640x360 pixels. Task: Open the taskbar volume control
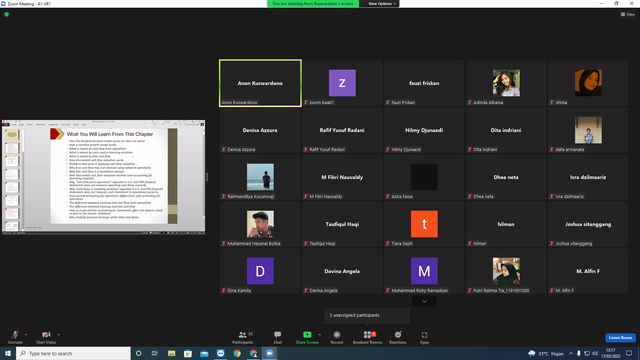point(595,353)
